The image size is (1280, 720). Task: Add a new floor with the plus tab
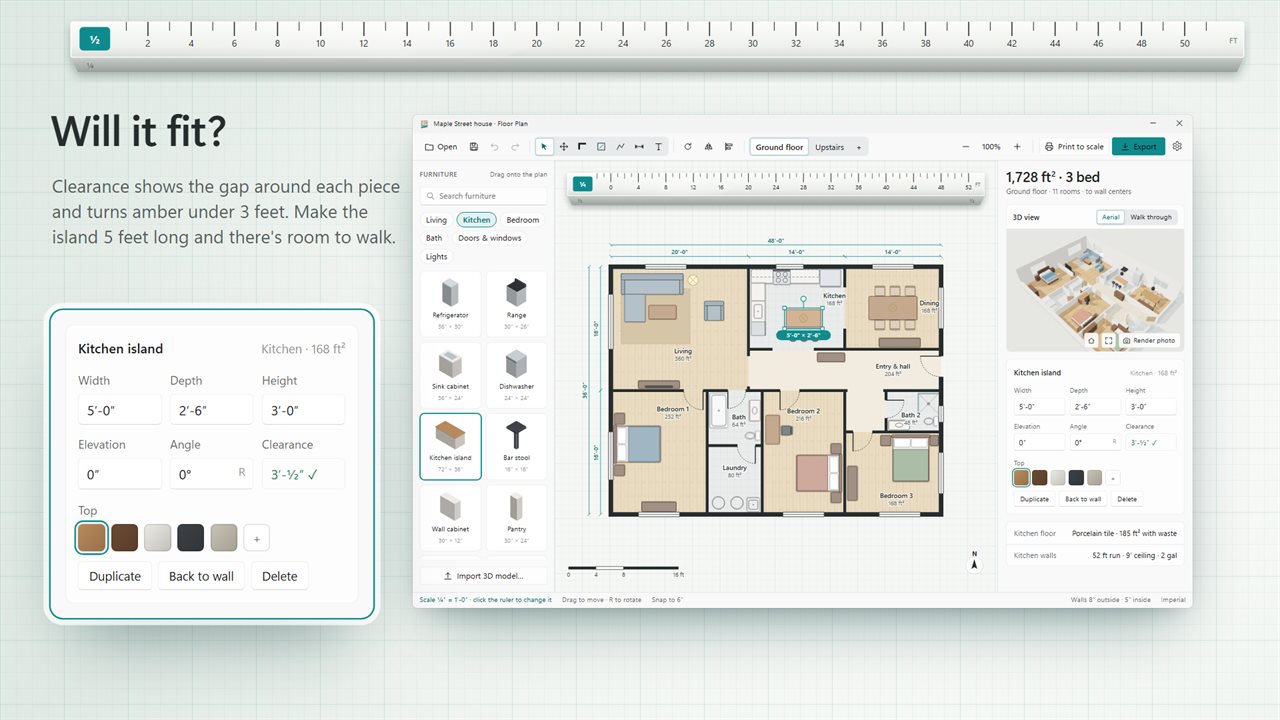click(x=858, y=147)
